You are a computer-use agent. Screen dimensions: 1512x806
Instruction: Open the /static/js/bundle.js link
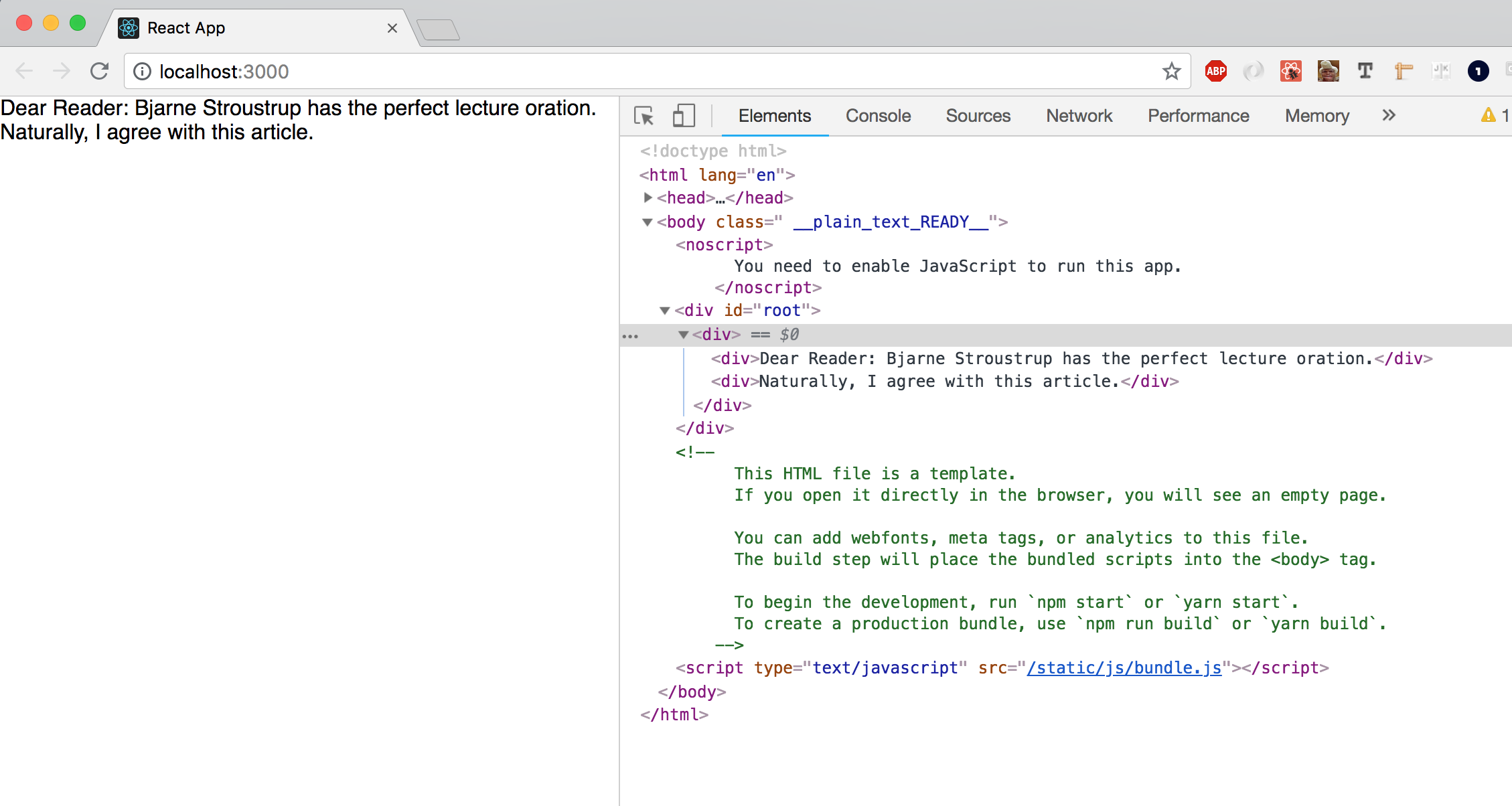point(1124,667)
